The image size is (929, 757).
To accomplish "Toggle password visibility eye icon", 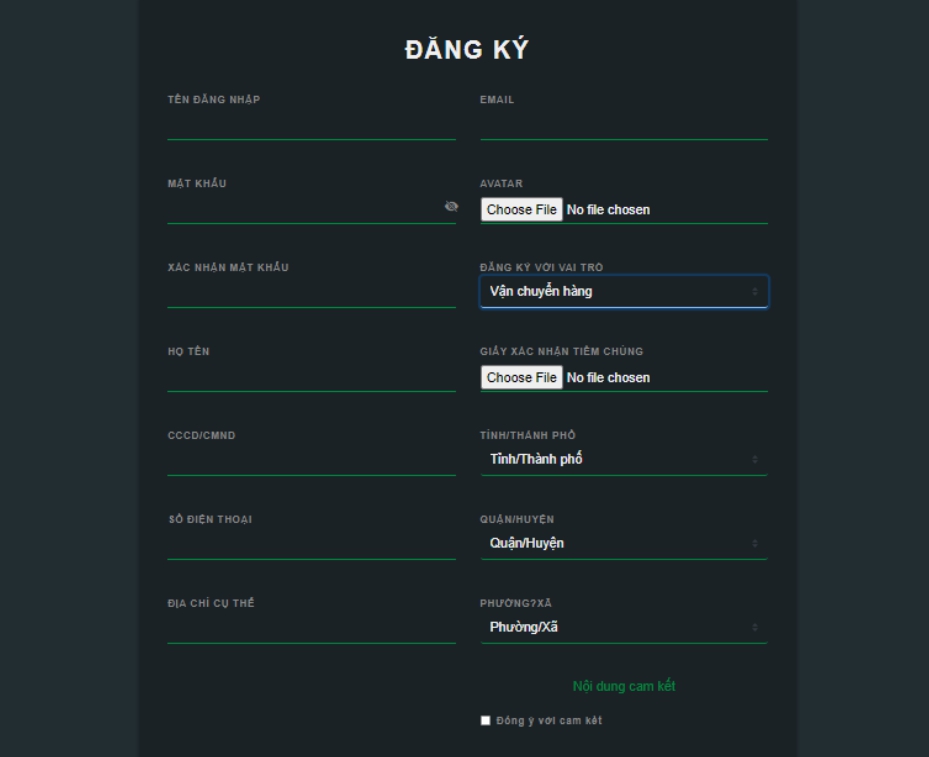I will [451, 206].
